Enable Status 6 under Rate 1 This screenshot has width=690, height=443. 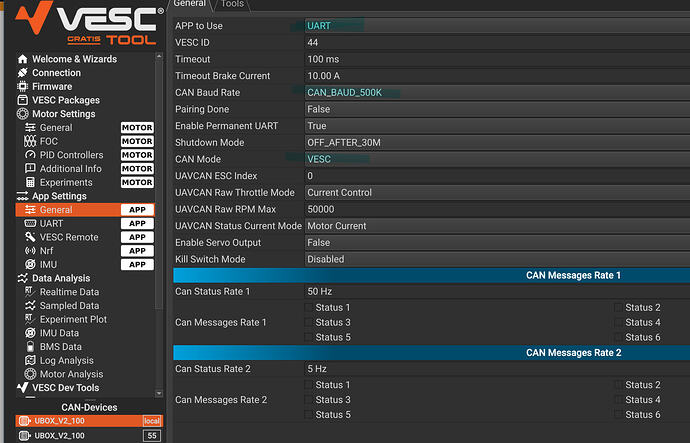[x=618, y=337]
